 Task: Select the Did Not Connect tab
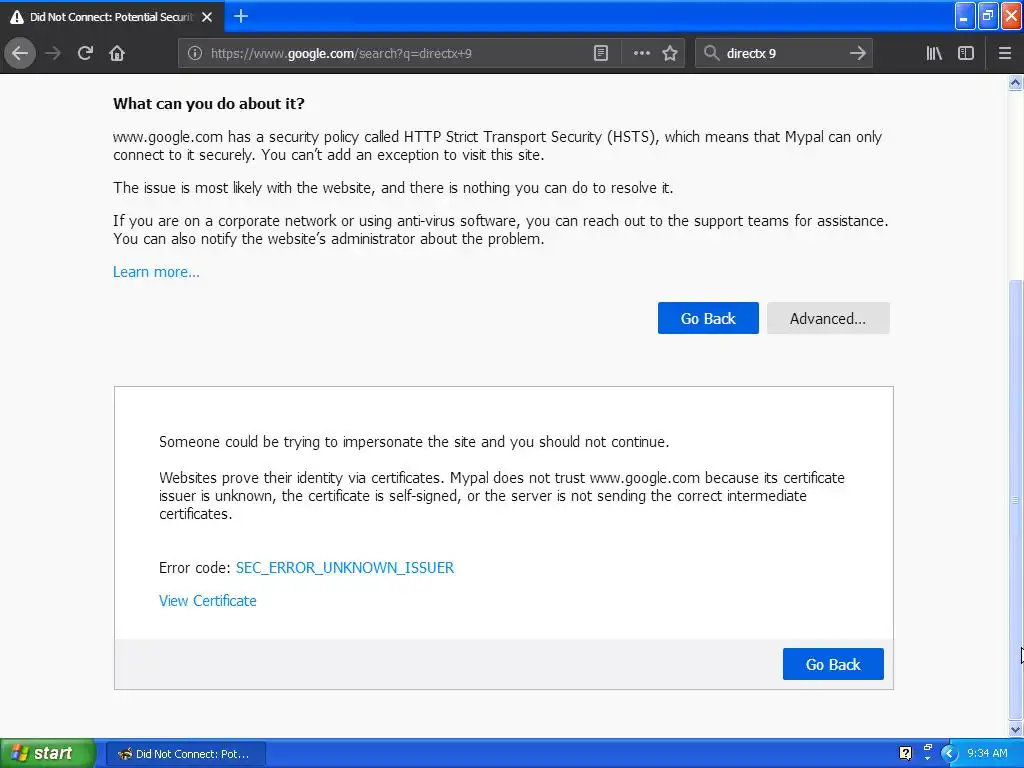(x=112, y=17)
